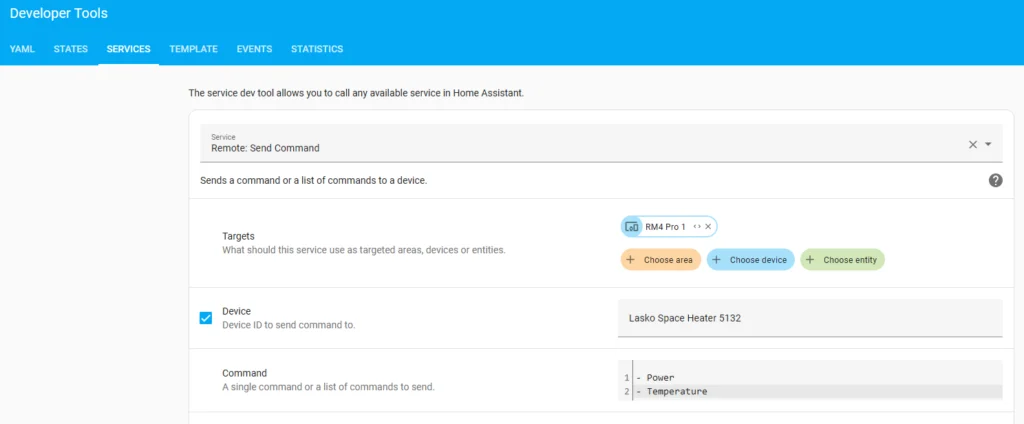Click the Power line in command editor
Screen dimensions: 1024x424
[661, 378]
